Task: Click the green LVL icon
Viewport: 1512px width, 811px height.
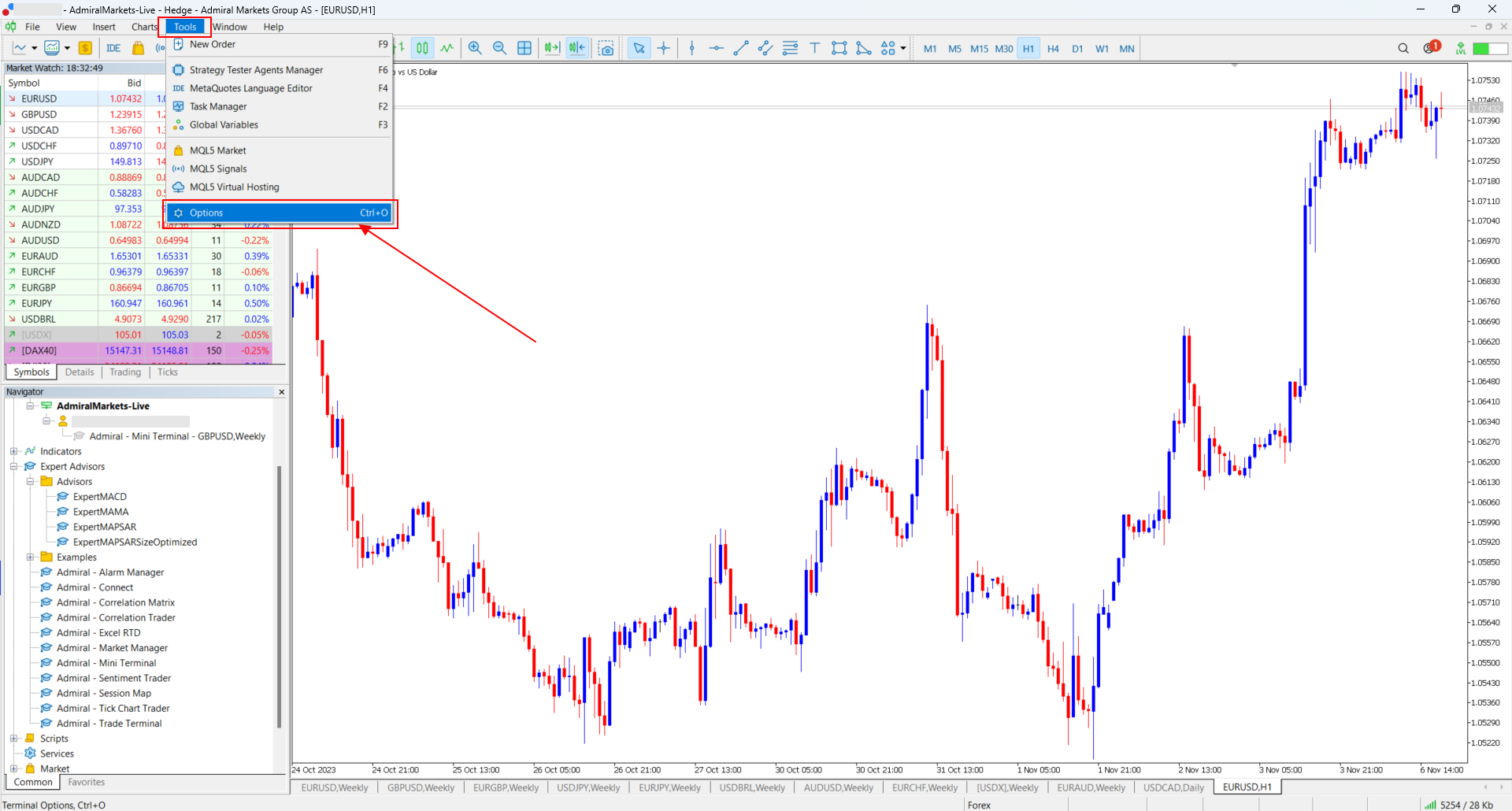Action: 1461,48
